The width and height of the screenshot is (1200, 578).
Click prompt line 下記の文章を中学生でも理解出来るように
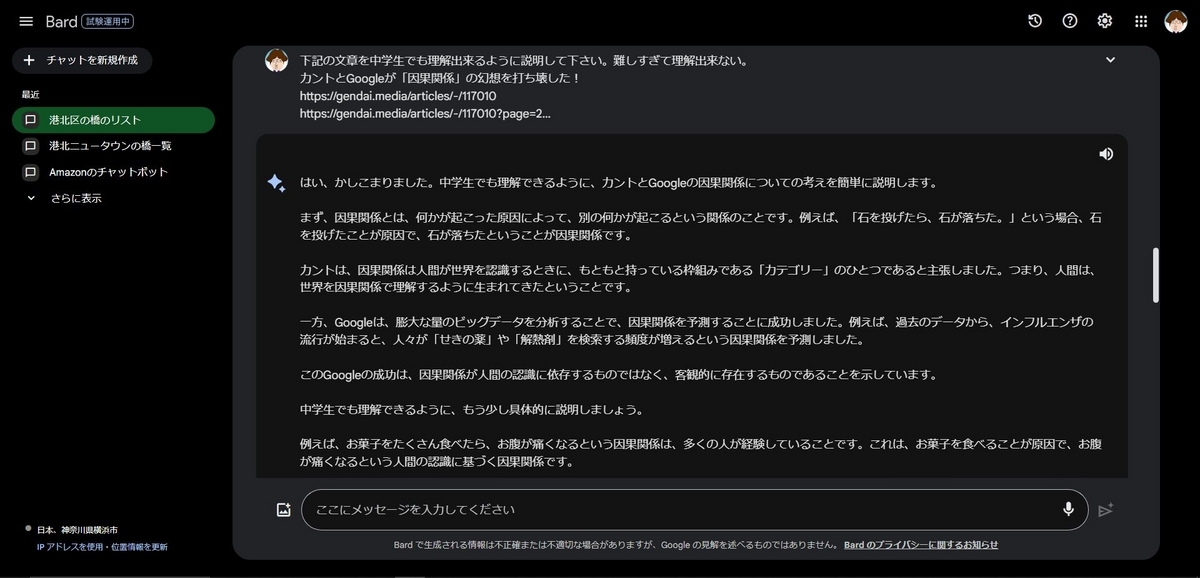tap(525, 60)
